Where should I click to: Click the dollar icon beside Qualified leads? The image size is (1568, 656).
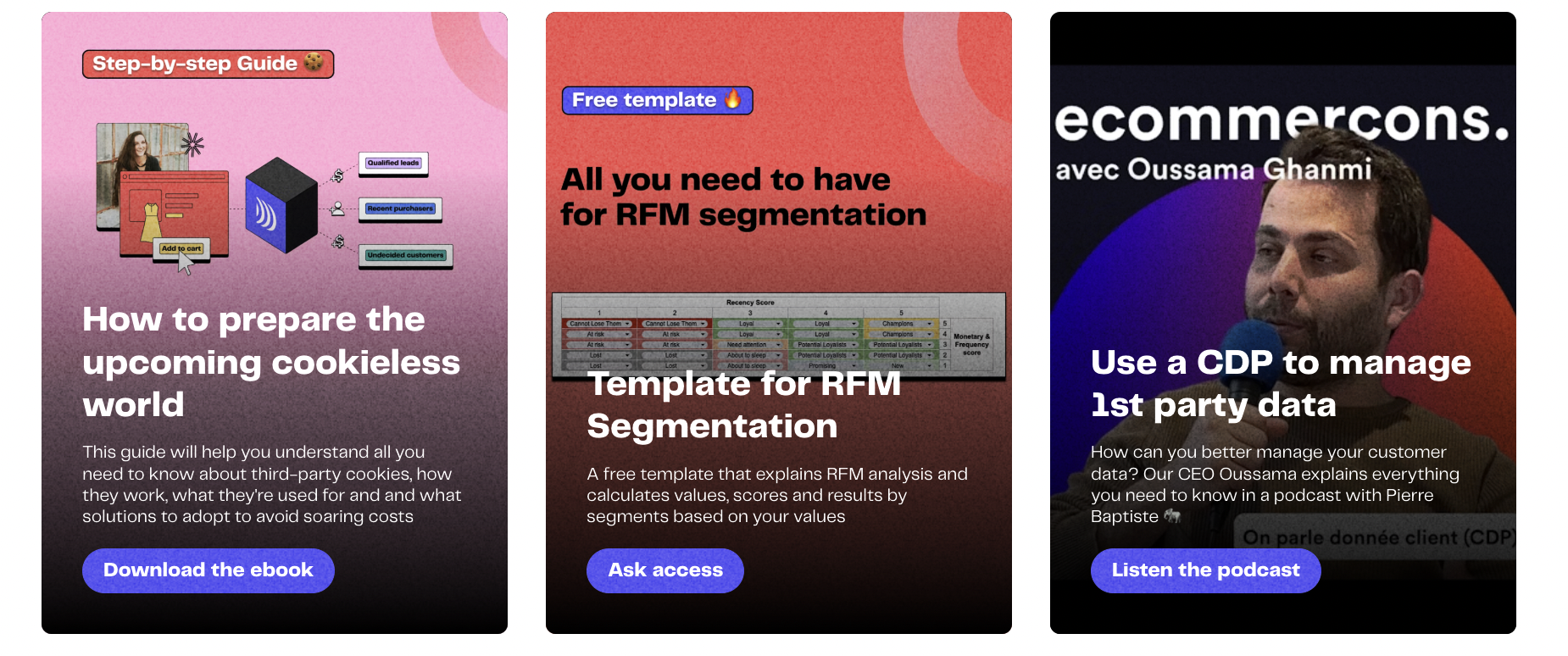(338, 175)
